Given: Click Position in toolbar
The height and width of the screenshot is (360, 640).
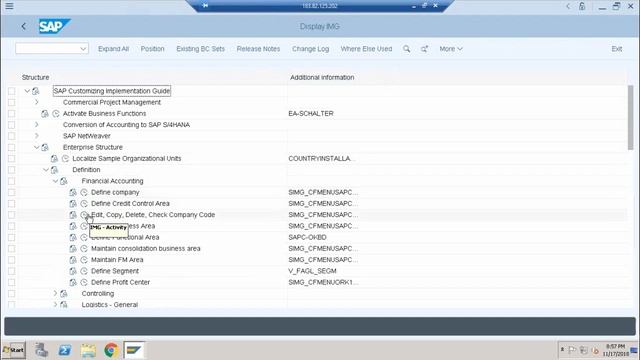Looking at the screenshot, I should [x=152, y=49].
